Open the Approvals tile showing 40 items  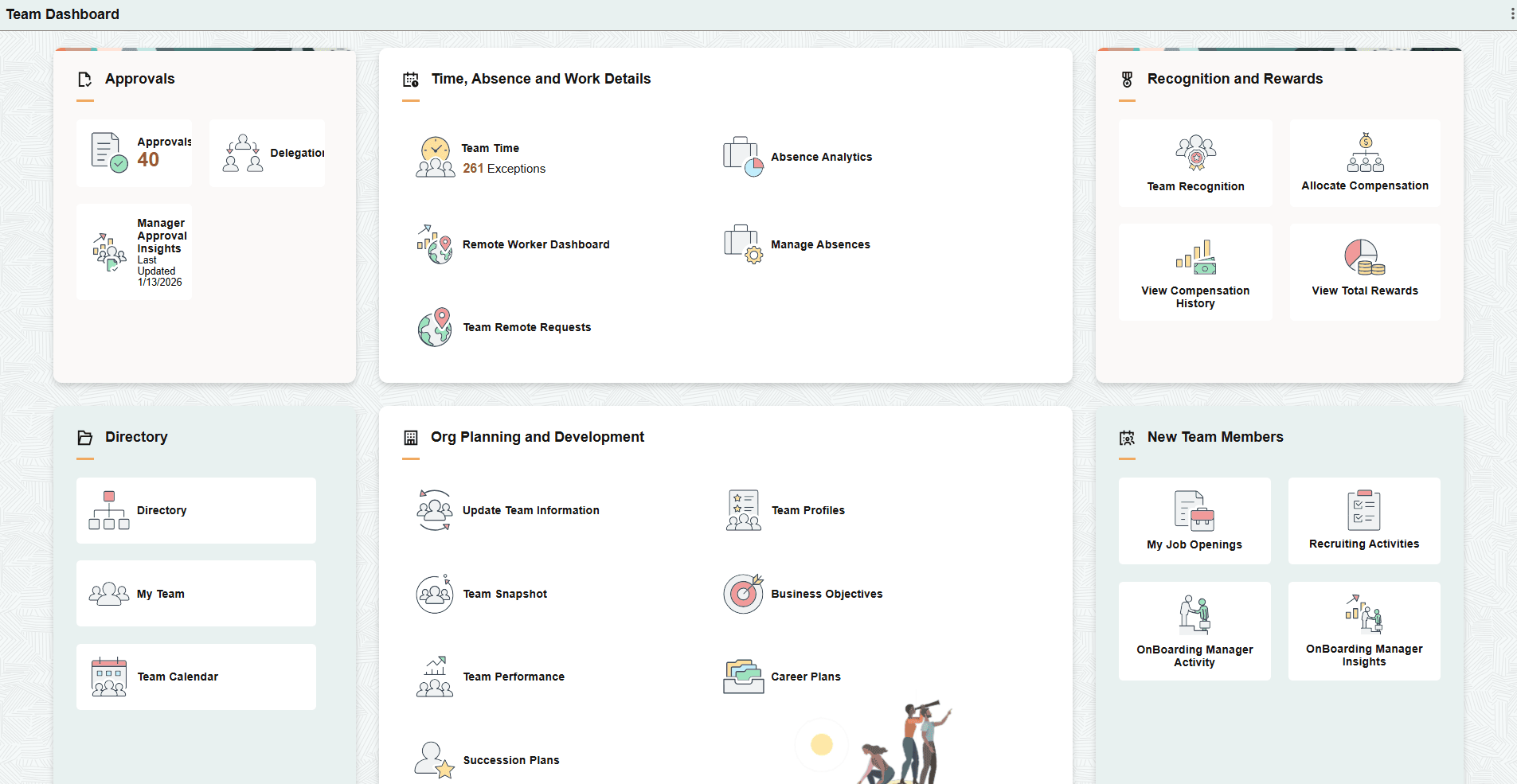click(x=134, y=153)
